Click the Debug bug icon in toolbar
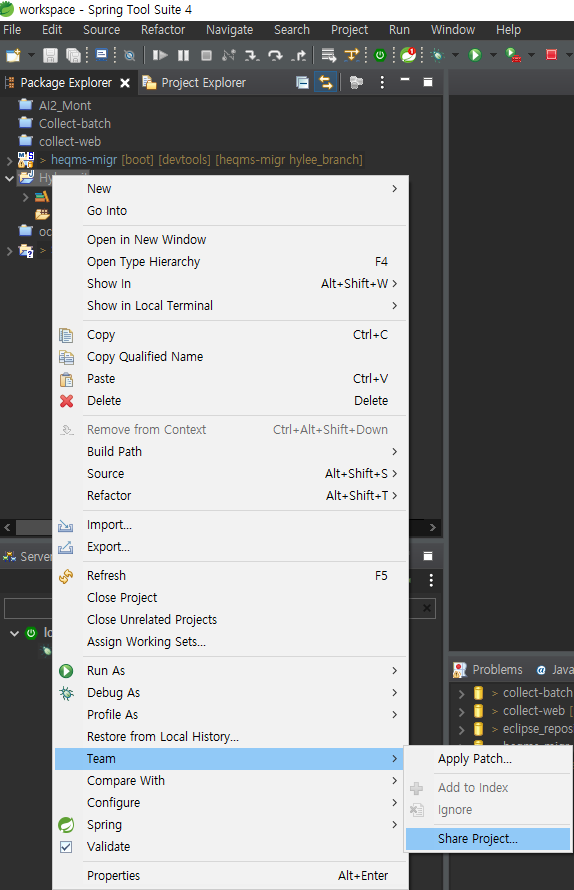 (x=437, y=55)
